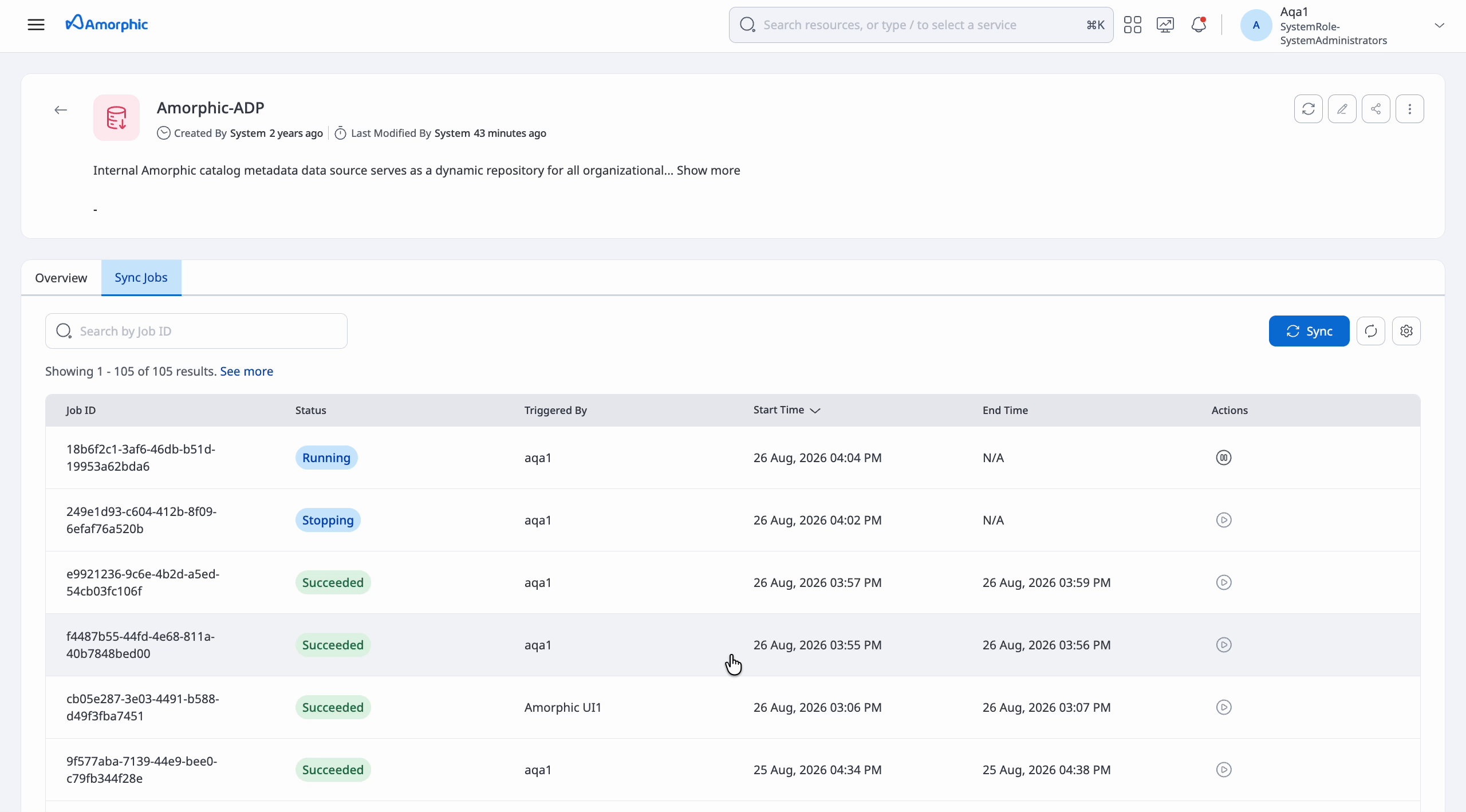Click the Succeeded badge for job 9f577aba
The width and height of the screenshot is (1466, 812).
(x=333, y=770)
